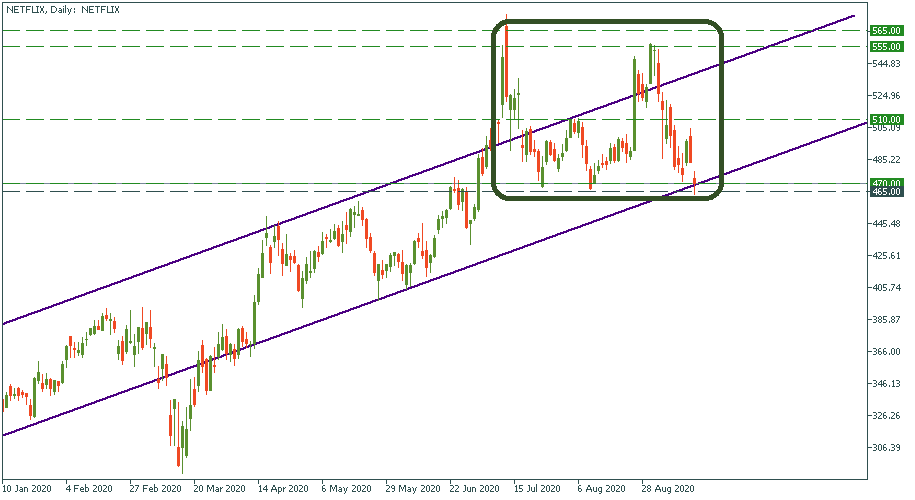915x500 pixels.
Task: Select the 510.00 price level label
Action: [x=887, y=119]
